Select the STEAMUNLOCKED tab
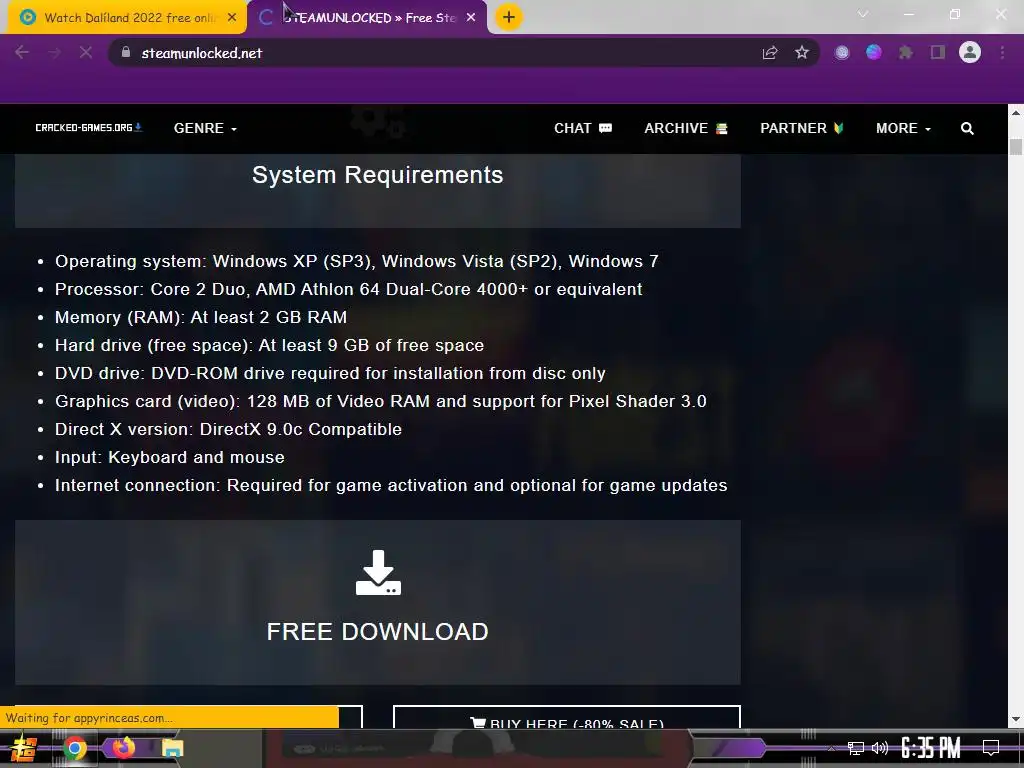Image resolution: width=1024 pixels, height=768 pixels. [368, 18]
